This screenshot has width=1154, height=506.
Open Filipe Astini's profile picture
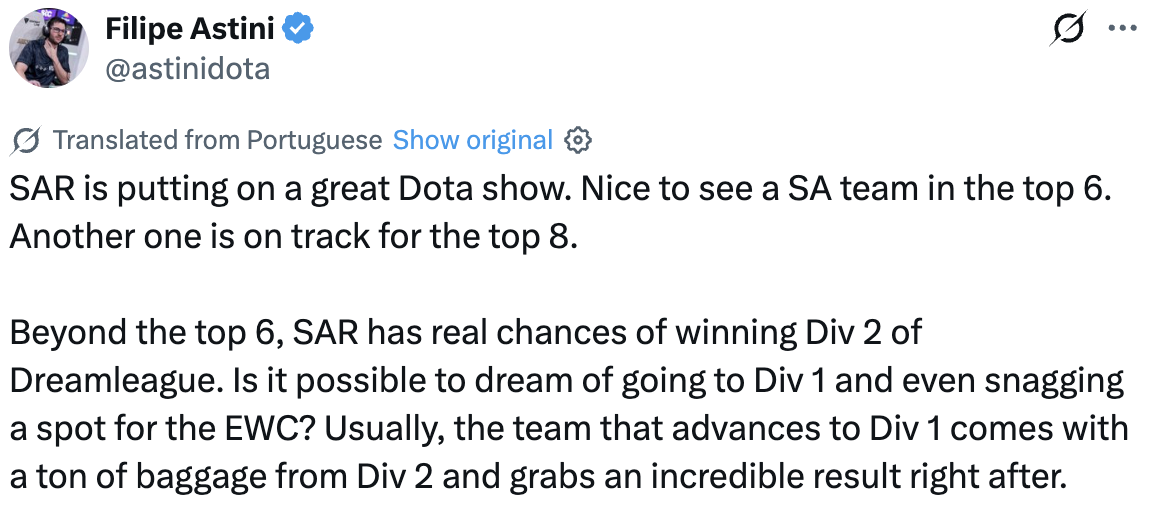(46, 51)
